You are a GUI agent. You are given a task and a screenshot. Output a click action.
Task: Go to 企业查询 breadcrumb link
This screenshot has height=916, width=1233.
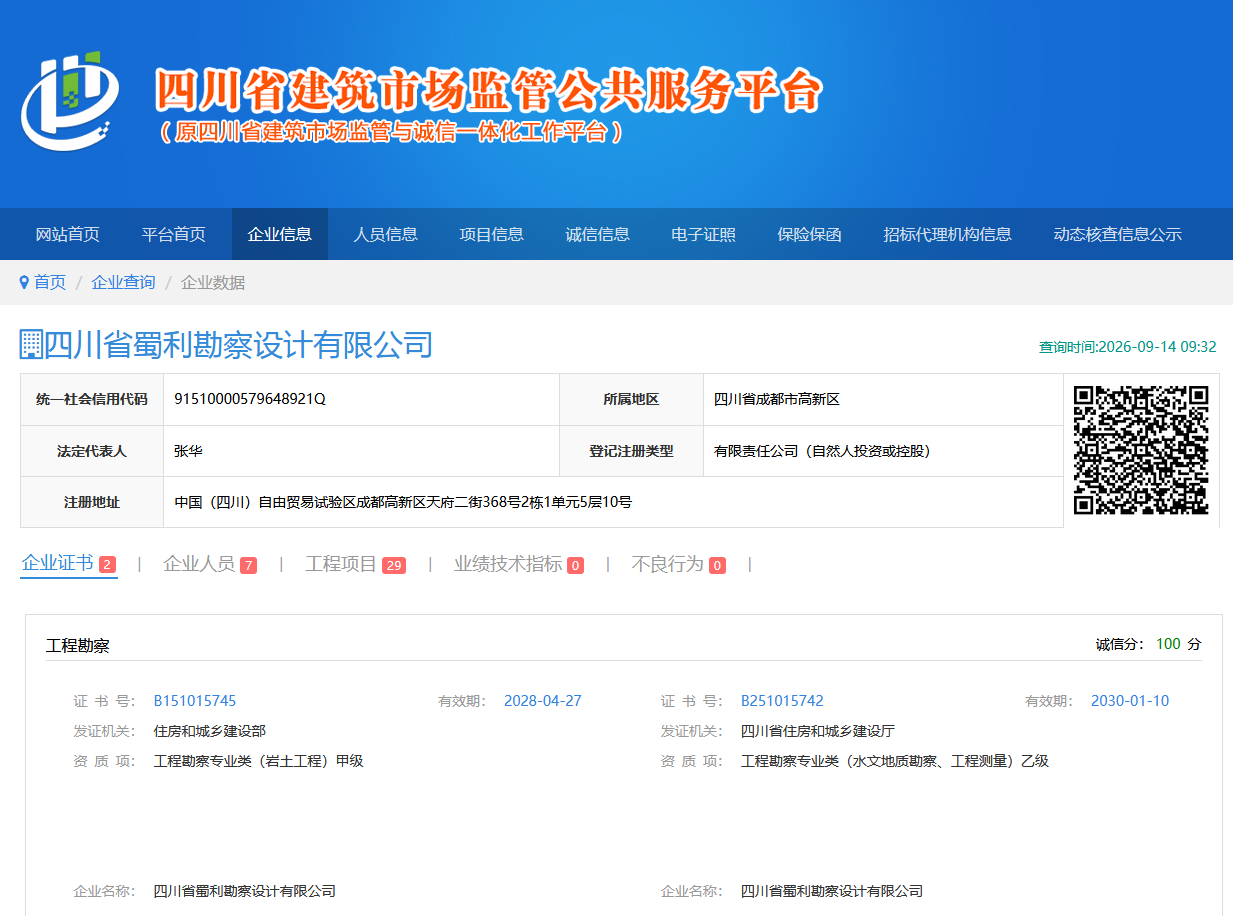(124, 283)
